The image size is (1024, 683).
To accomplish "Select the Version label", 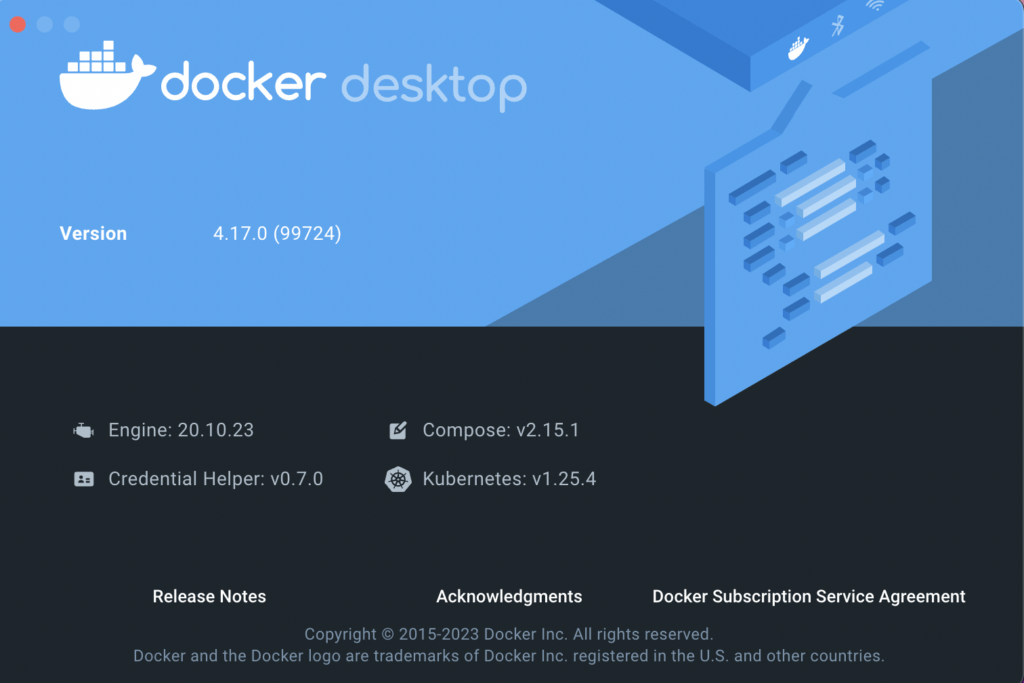I will 93,233.
